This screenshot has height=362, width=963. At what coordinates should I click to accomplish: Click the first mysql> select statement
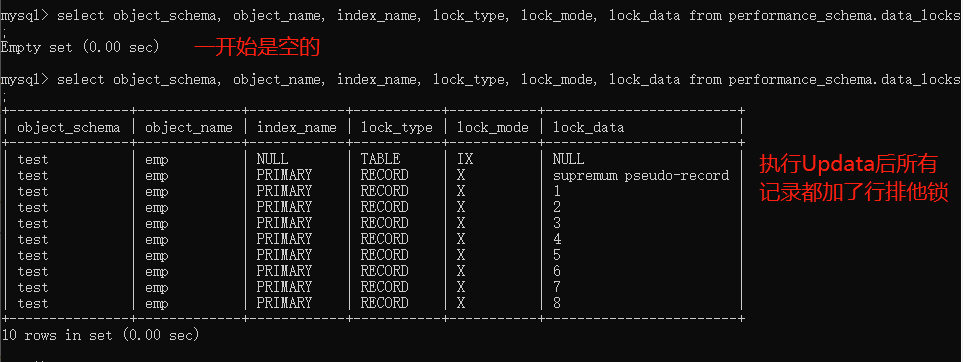480,16
